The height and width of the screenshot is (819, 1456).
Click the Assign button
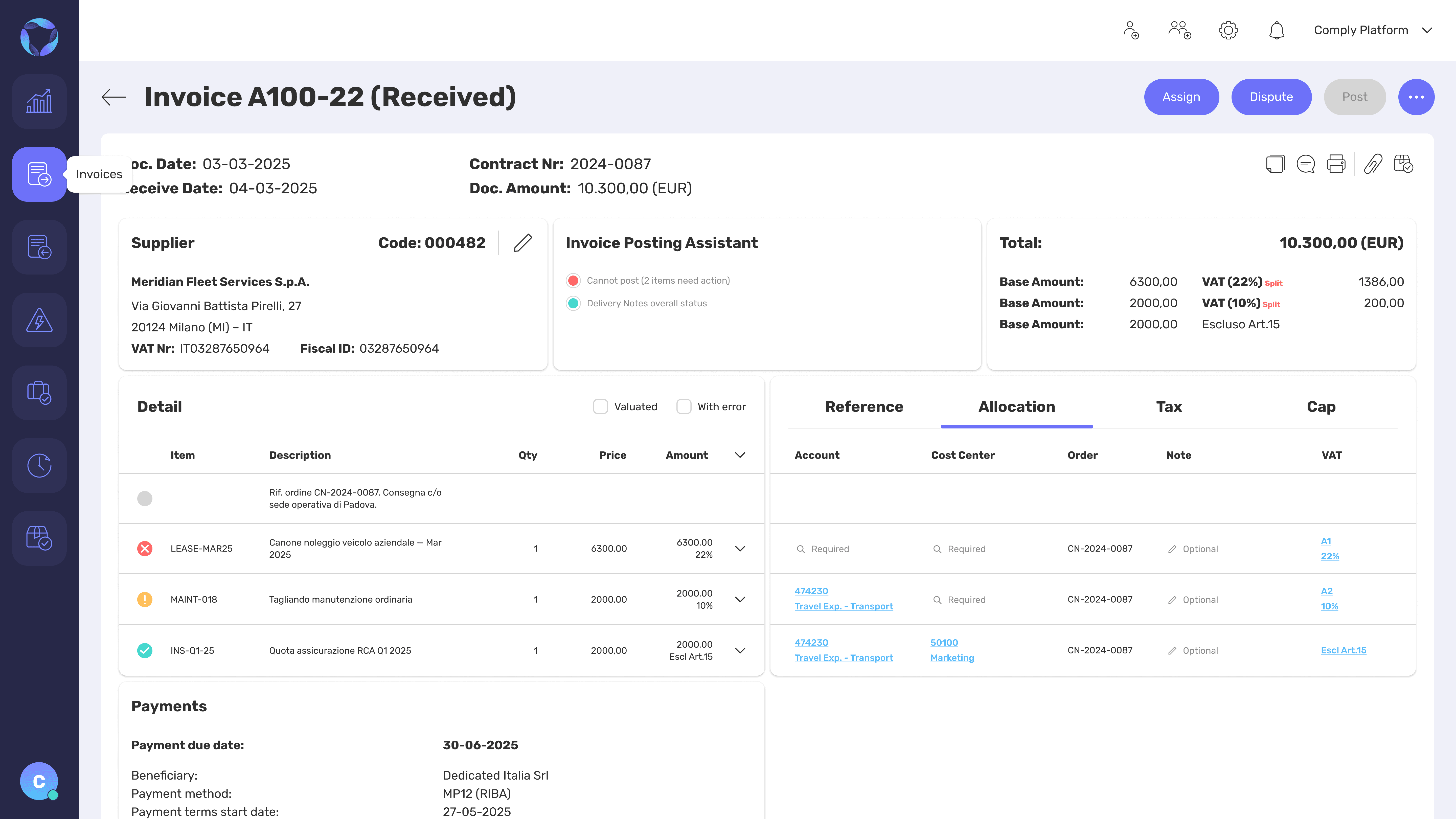[x=1181, y=97]
